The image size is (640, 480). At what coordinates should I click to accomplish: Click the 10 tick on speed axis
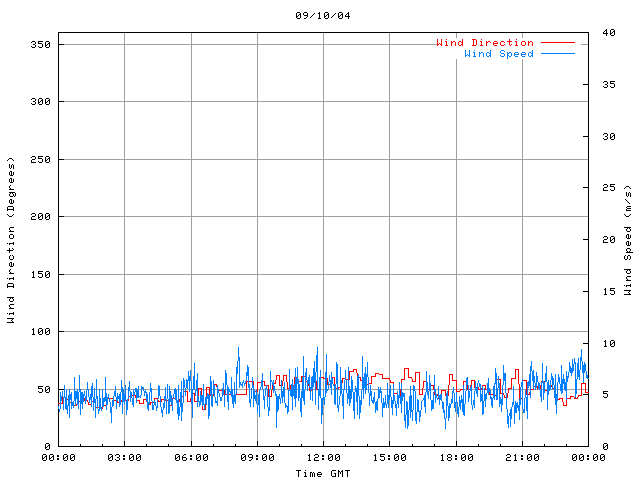[x=609, y=343]
